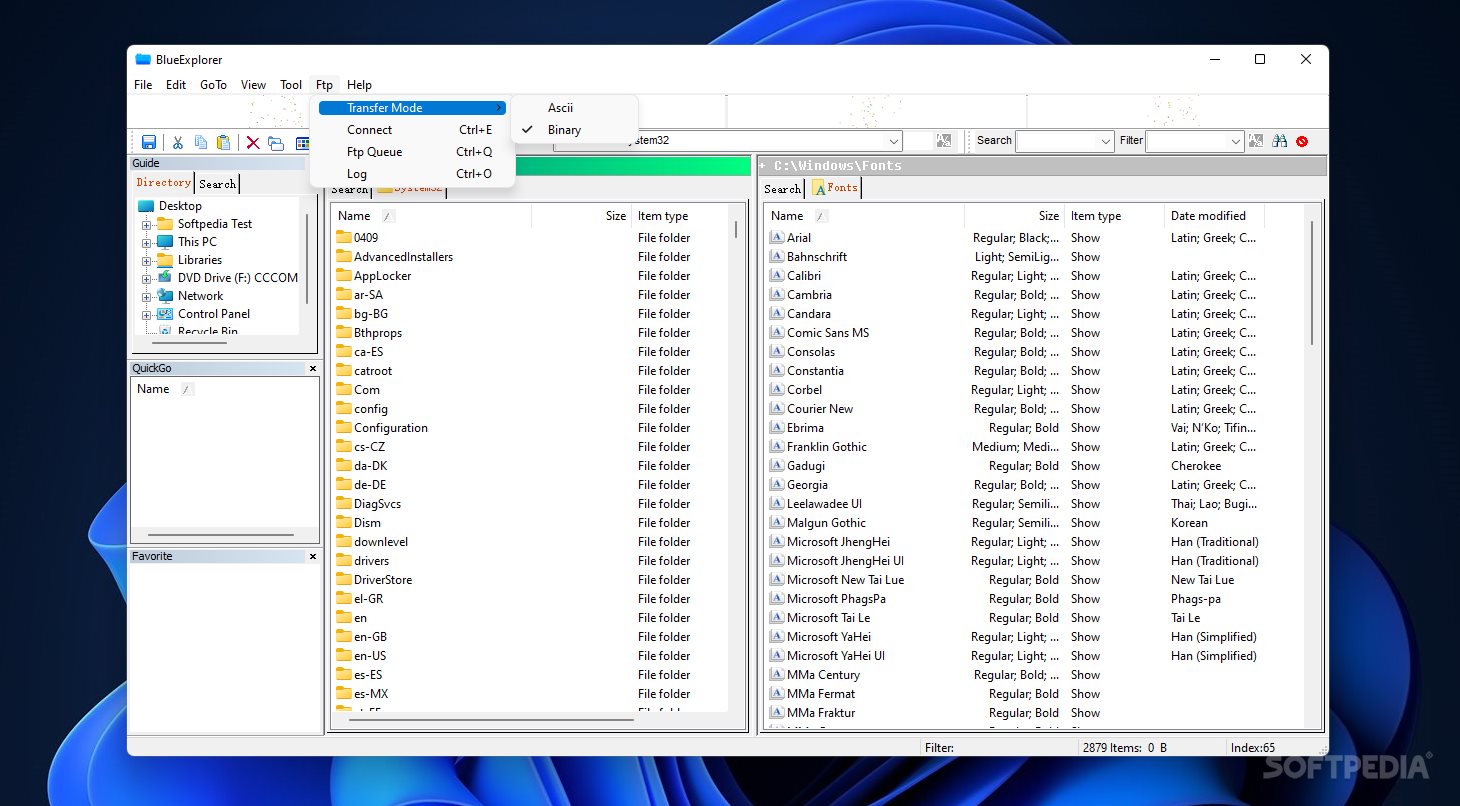Click the Copy icon in toolbar
This screenshot has height=806, width=1460.
(201, 143)
